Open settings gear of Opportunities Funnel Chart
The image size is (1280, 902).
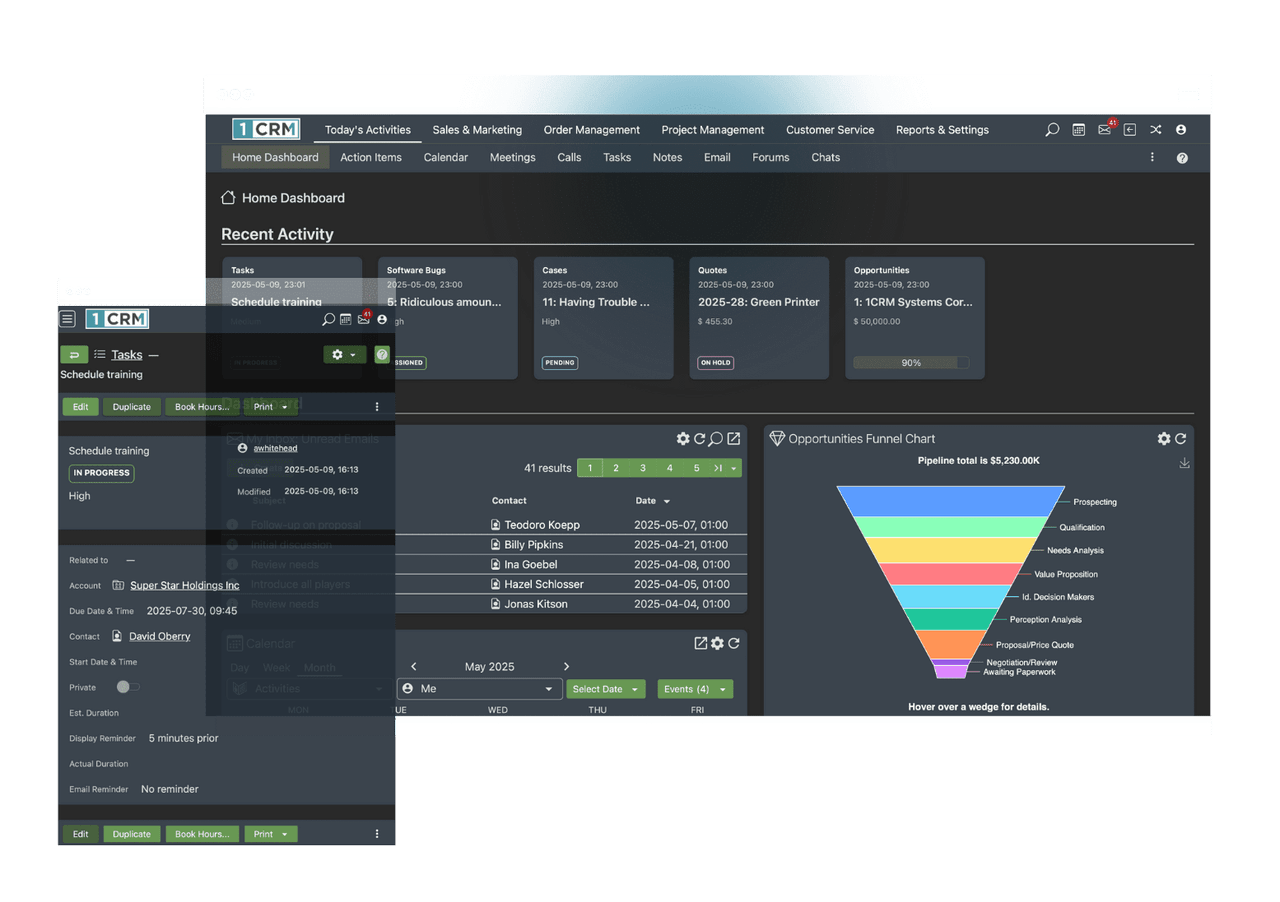point(1164,439)
